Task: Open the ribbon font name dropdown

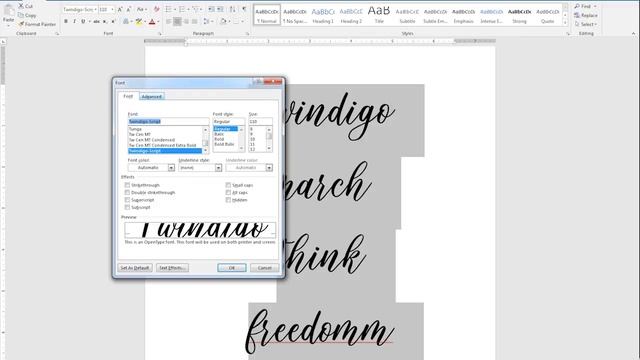Action: (x=96, y=9)
